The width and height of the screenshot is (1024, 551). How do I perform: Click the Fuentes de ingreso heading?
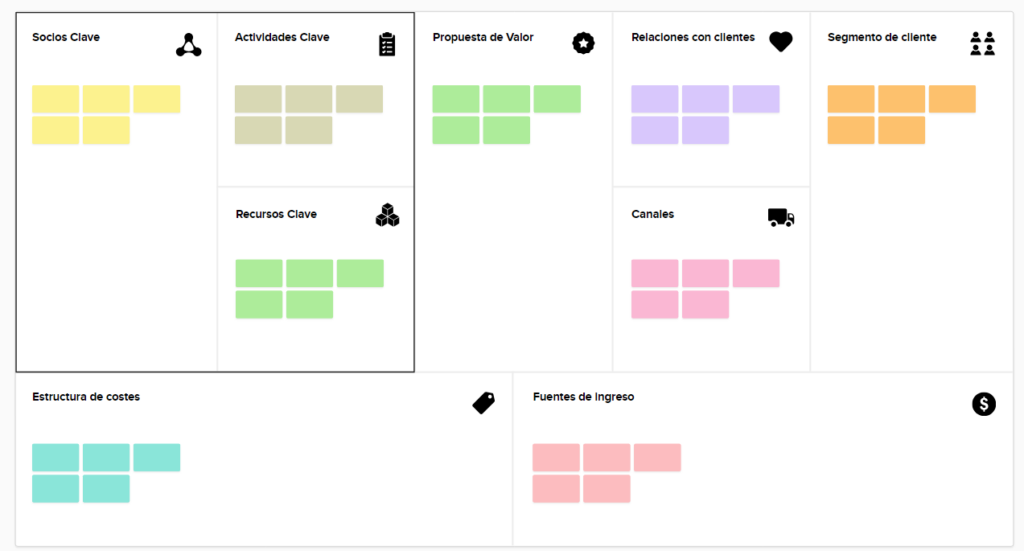(x=583, y=397)
